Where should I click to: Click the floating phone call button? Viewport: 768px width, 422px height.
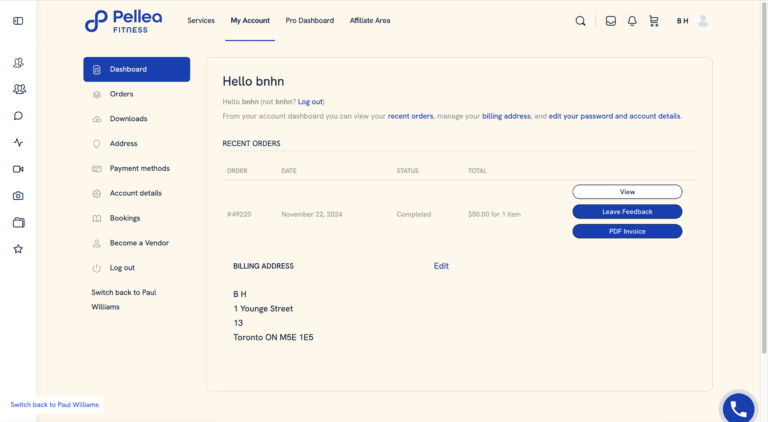(x=739, y=408)
